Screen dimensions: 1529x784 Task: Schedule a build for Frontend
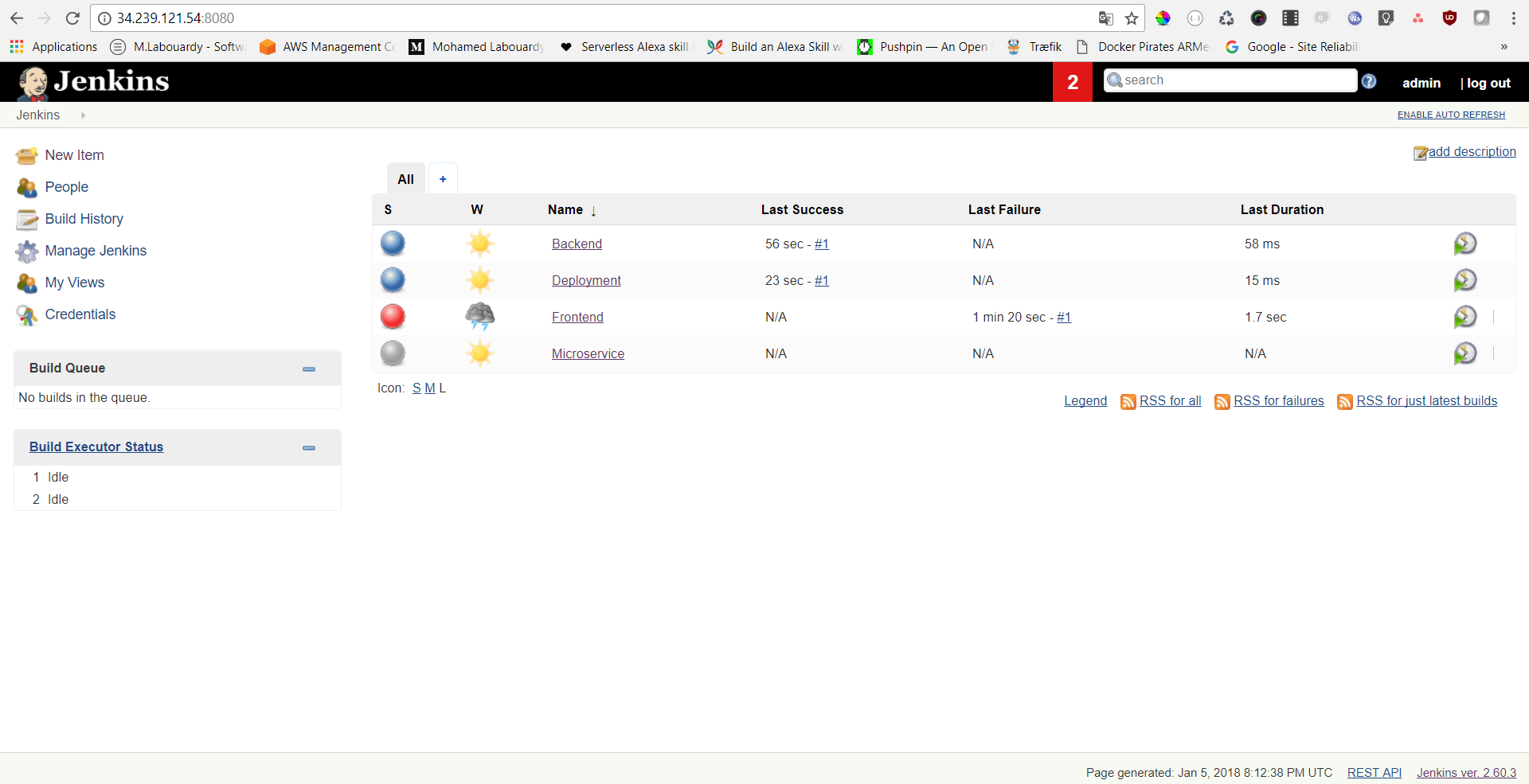coord(1465,317)
